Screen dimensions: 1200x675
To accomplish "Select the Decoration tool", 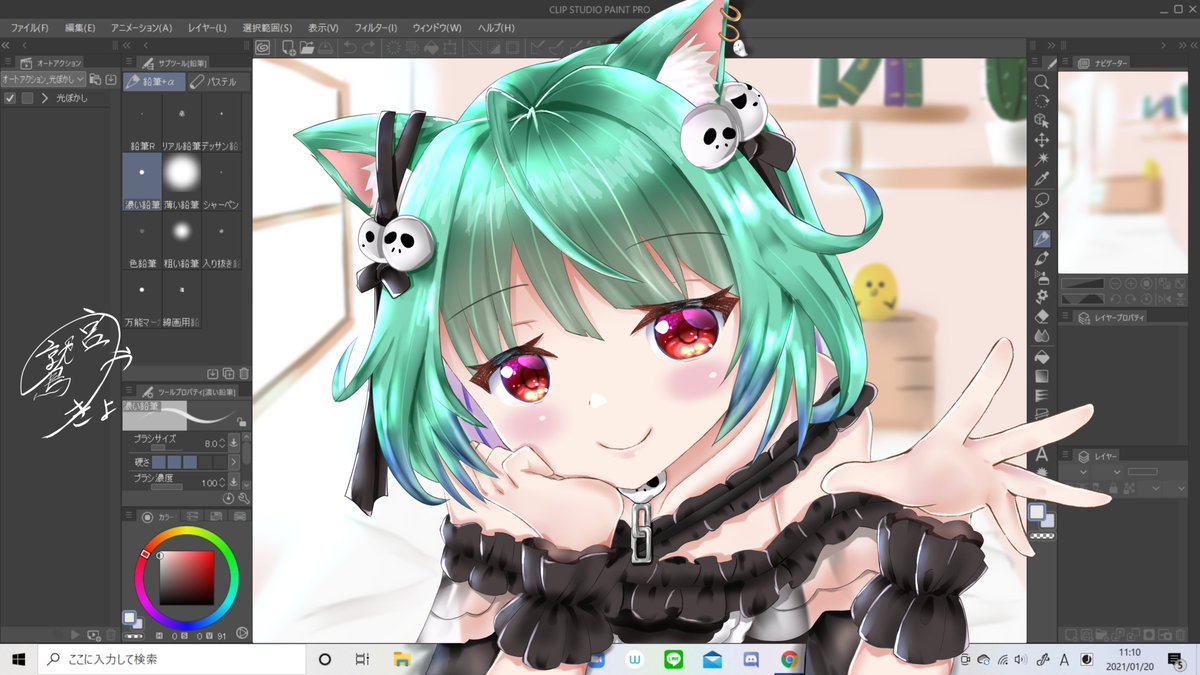I will click(1041, 296).
